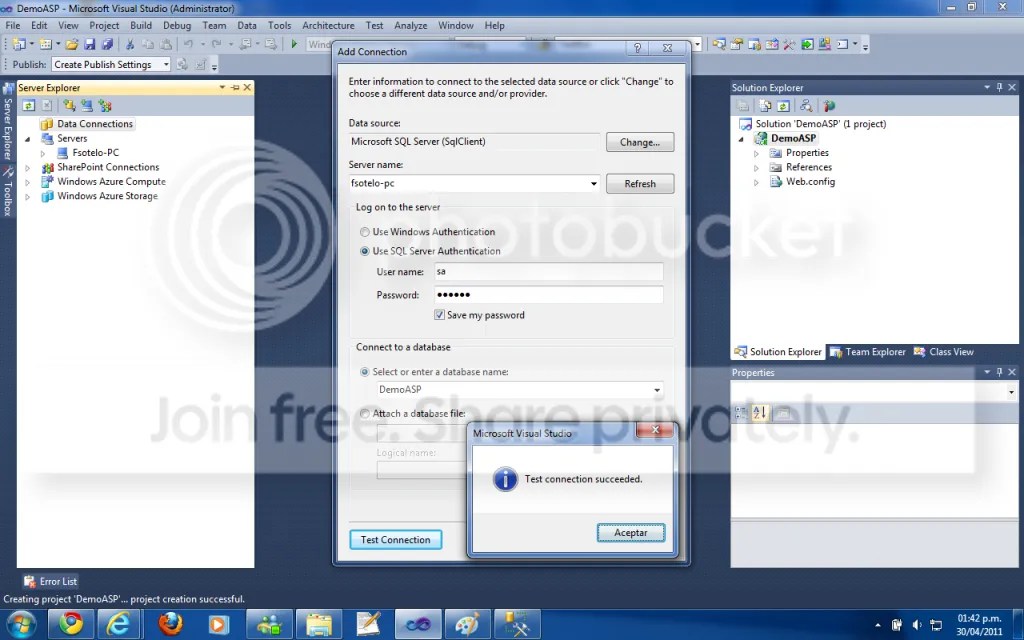Click Connect to Database icon in Server Explorer

[x=69, y=105]
